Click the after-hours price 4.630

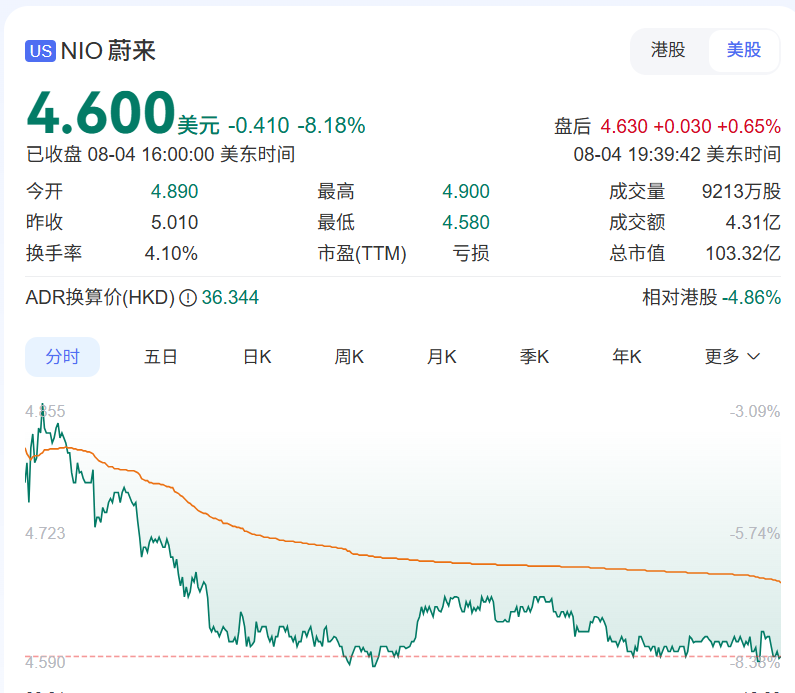pos(624,126)
